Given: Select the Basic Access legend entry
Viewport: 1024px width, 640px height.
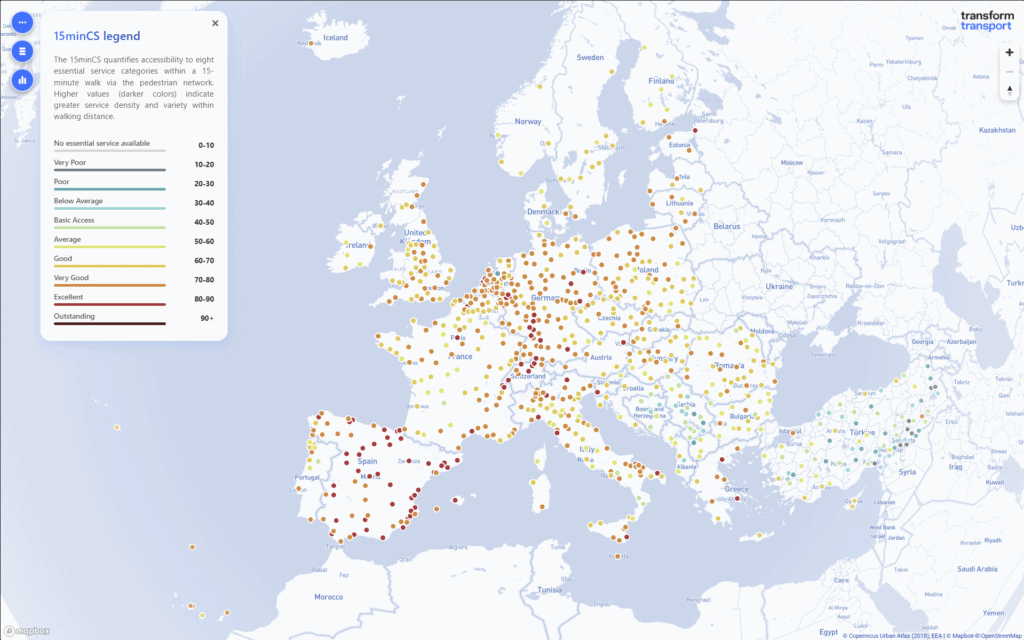Looking at the screenshot, I should click(x=75, y=220).
